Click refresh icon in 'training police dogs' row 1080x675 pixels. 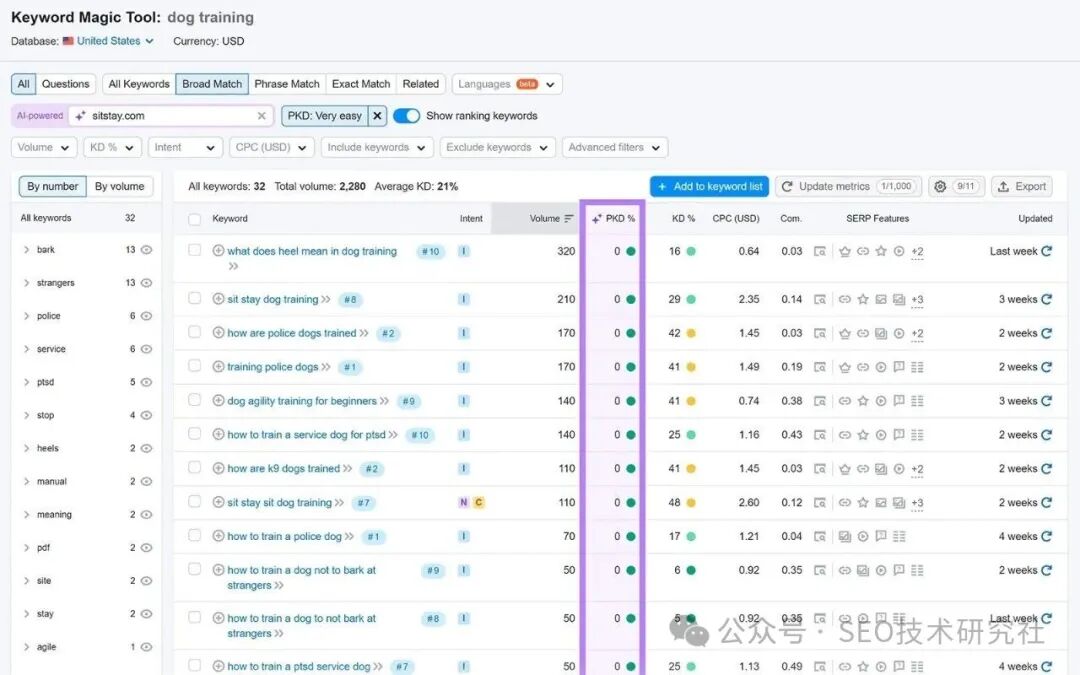[1046, 367]
